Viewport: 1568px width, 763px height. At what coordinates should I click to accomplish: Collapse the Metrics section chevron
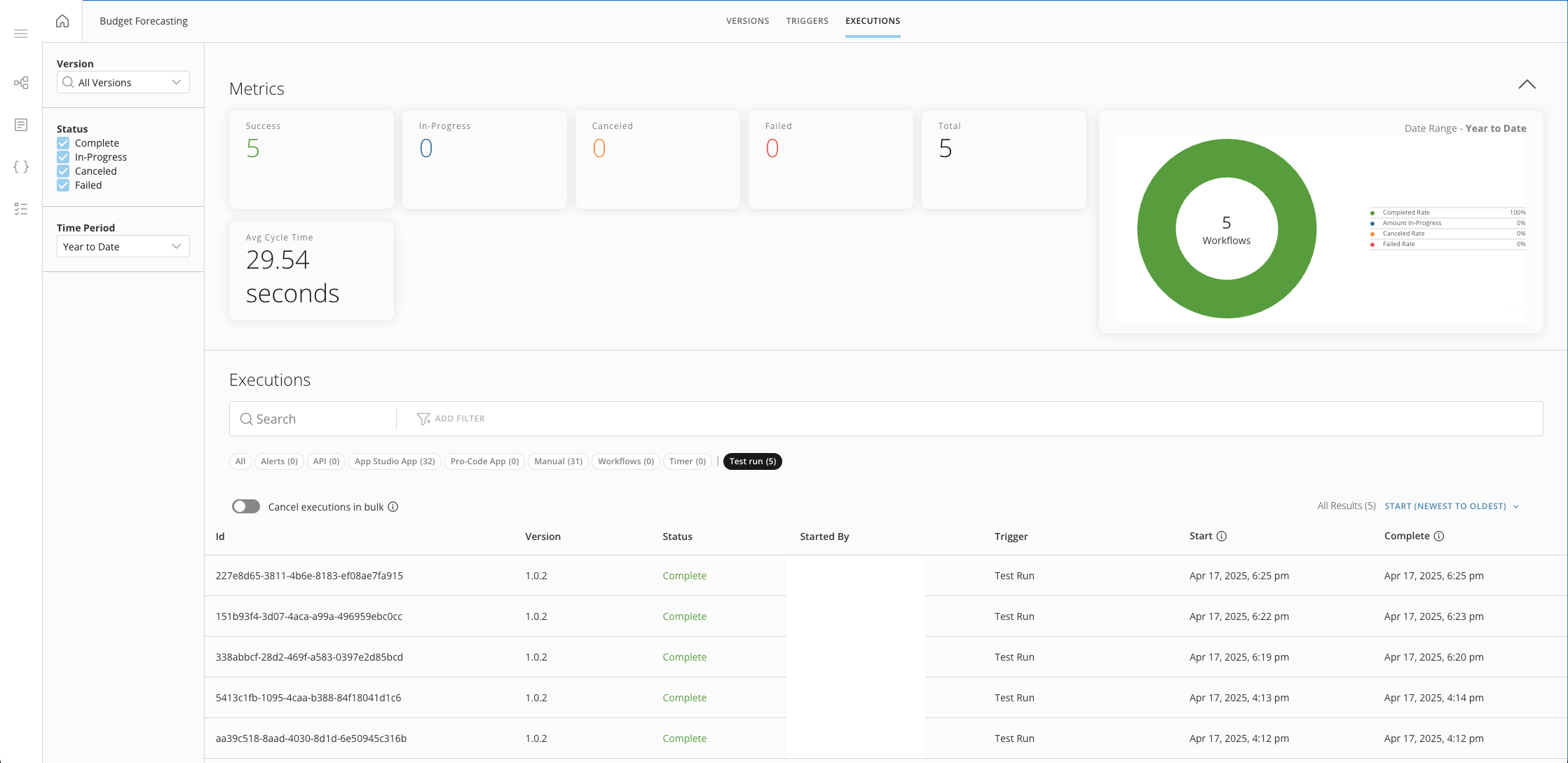tap(1527, 85)
